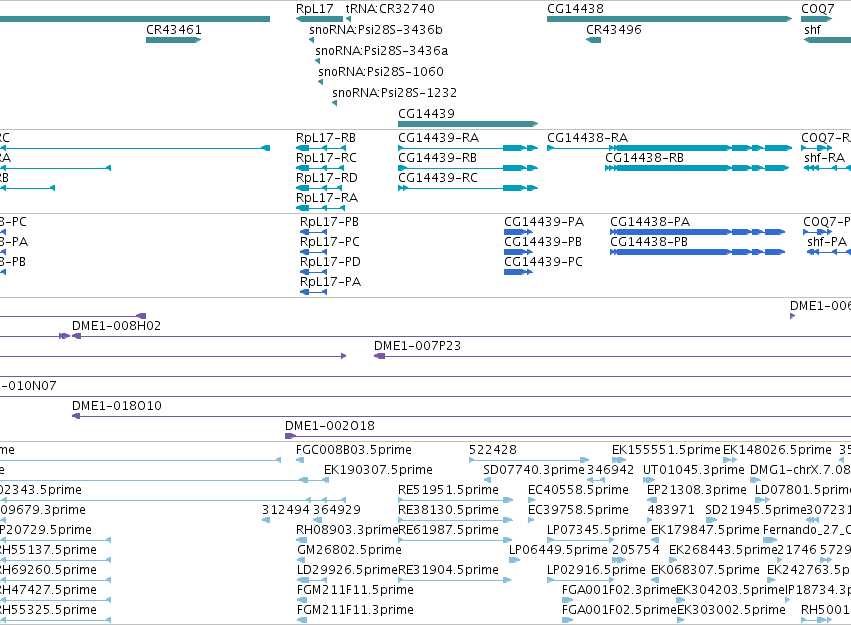Select BAC clone DME1-008H02

pyautogui.click(x=117, y=326)
